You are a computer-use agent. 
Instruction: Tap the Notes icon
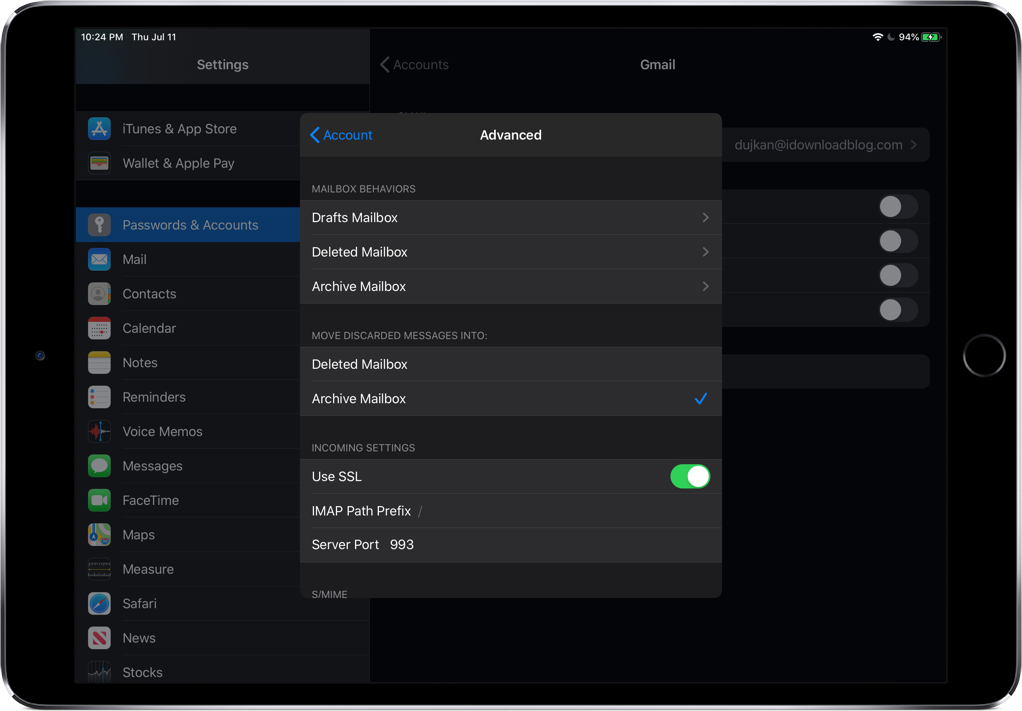99,362
